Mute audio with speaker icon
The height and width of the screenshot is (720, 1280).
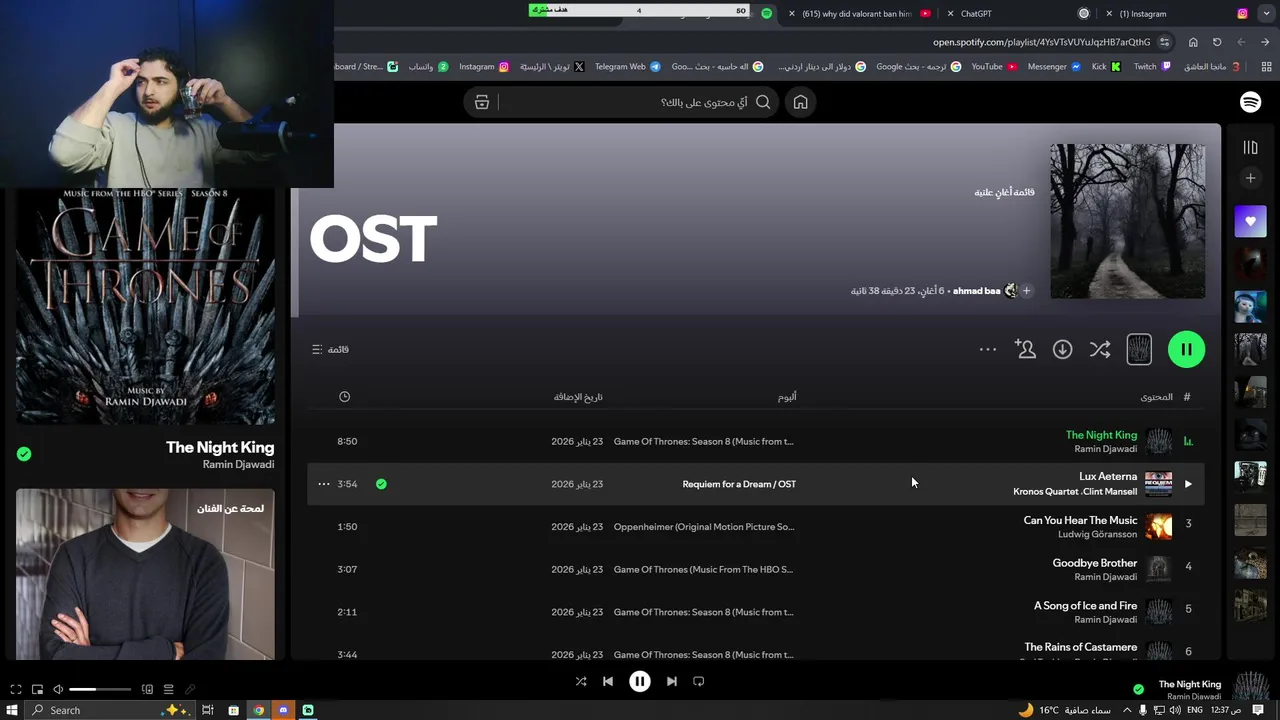coord(58,689)
